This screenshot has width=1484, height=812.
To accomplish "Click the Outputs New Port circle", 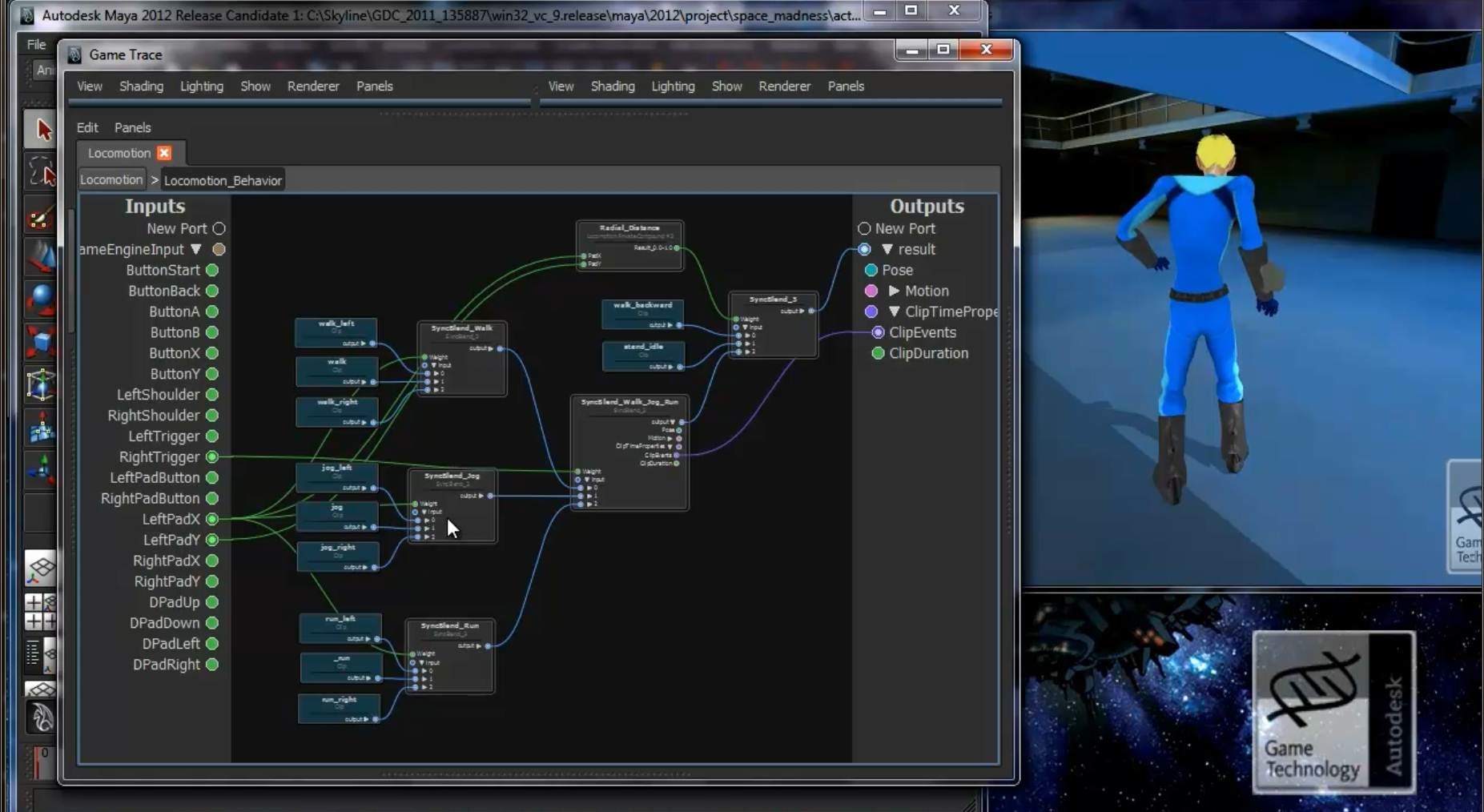I will click(864, 229).
